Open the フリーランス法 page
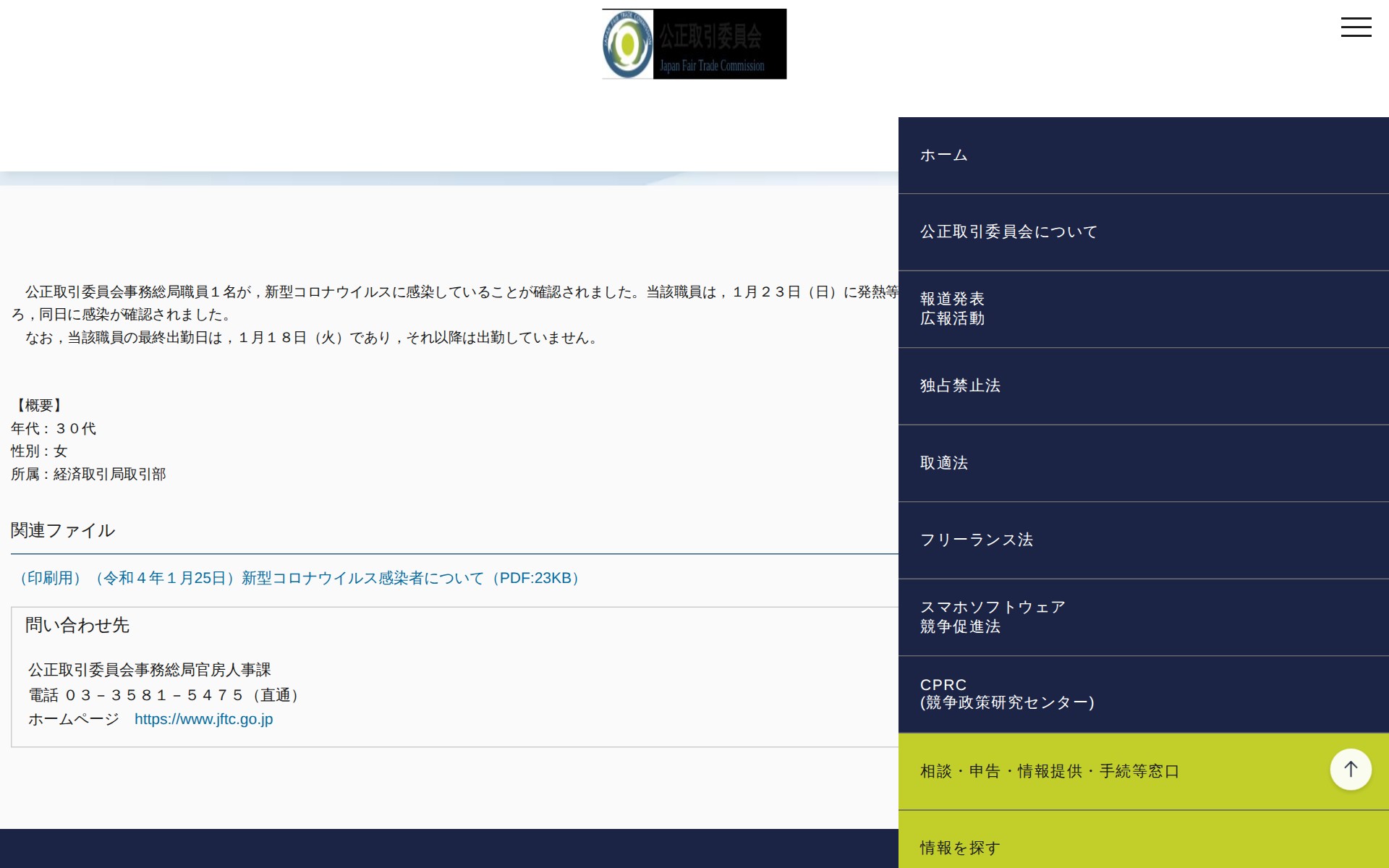Screen dimensions: 1389x868 click(x=977, y=539)
